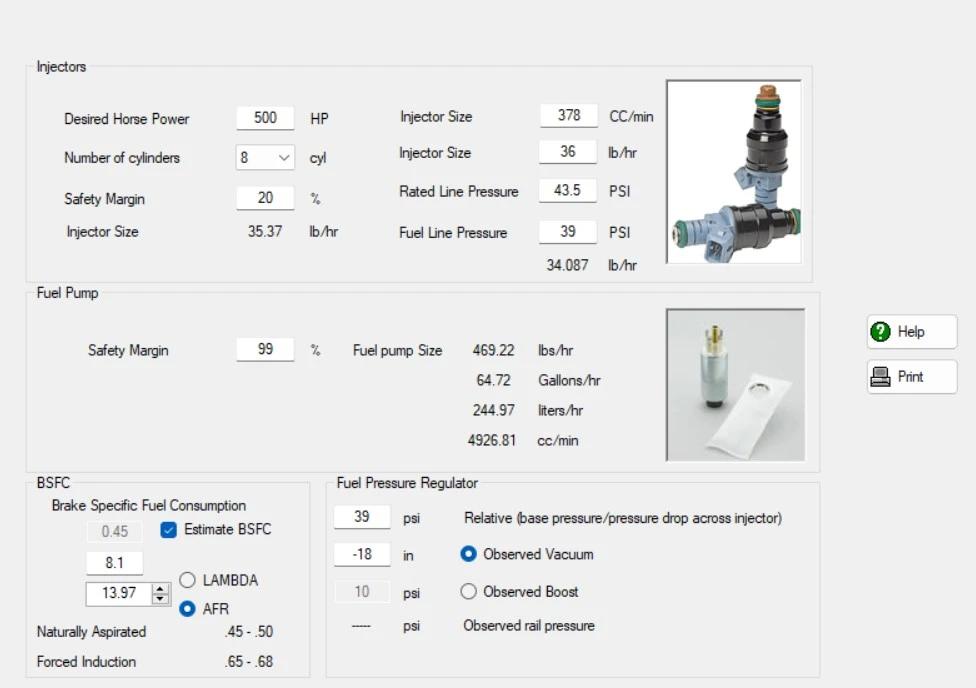This screenshot has width=976, height=688.
Task: Click the Fuel pump Size label
Action: [397, 351]
